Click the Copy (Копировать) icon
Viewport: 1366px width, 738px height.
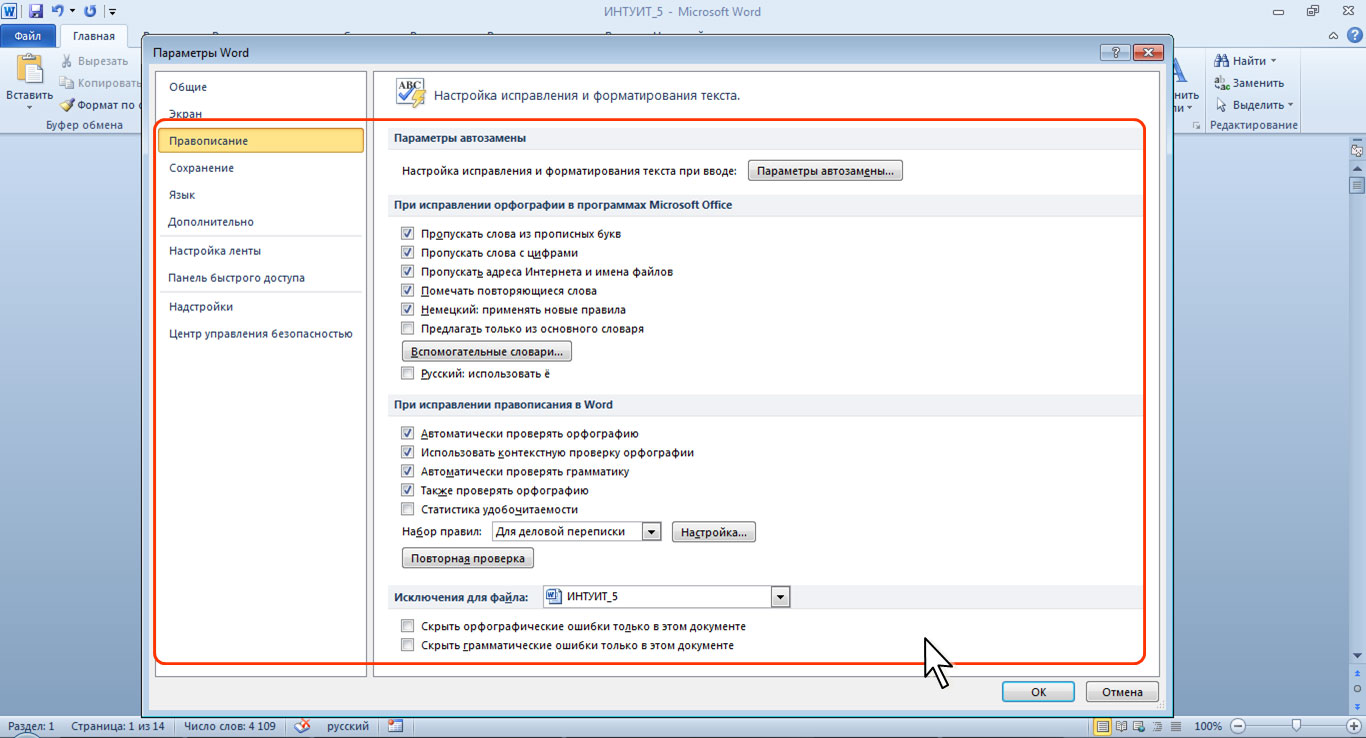(67, 83)
